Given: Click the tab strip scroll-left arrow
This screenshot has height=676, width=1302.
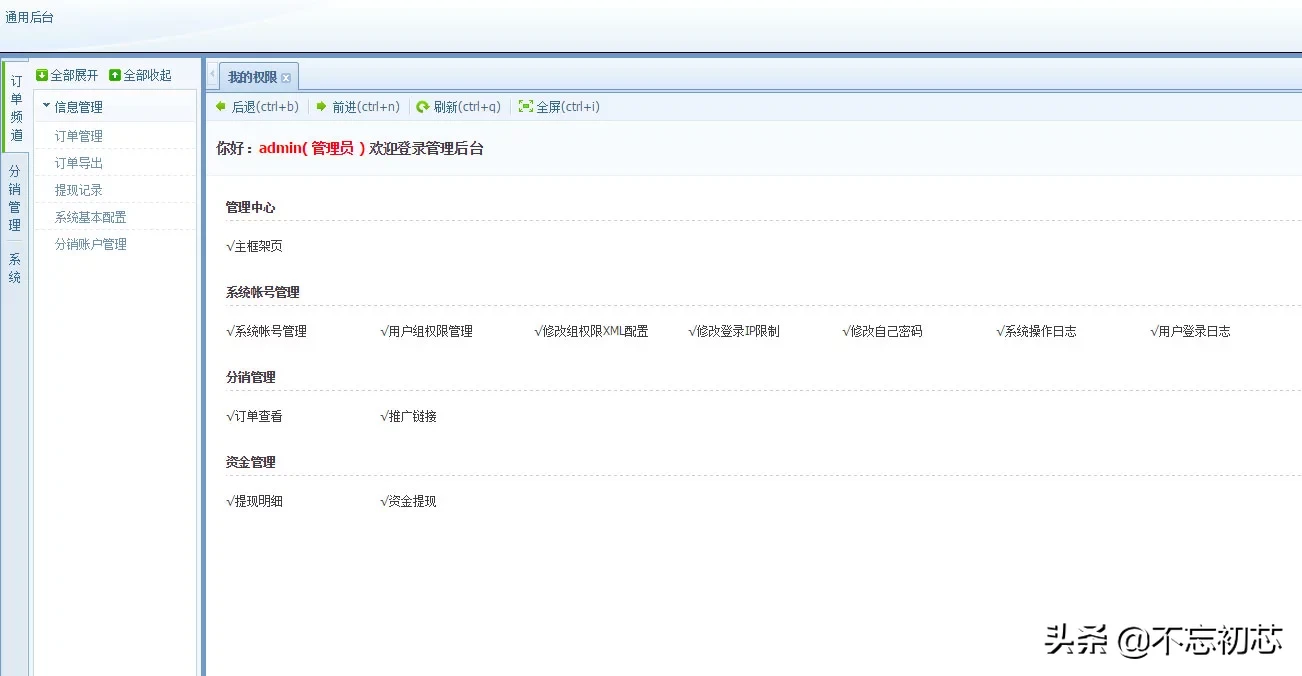Looking at the screenshot, I should 212,76.
